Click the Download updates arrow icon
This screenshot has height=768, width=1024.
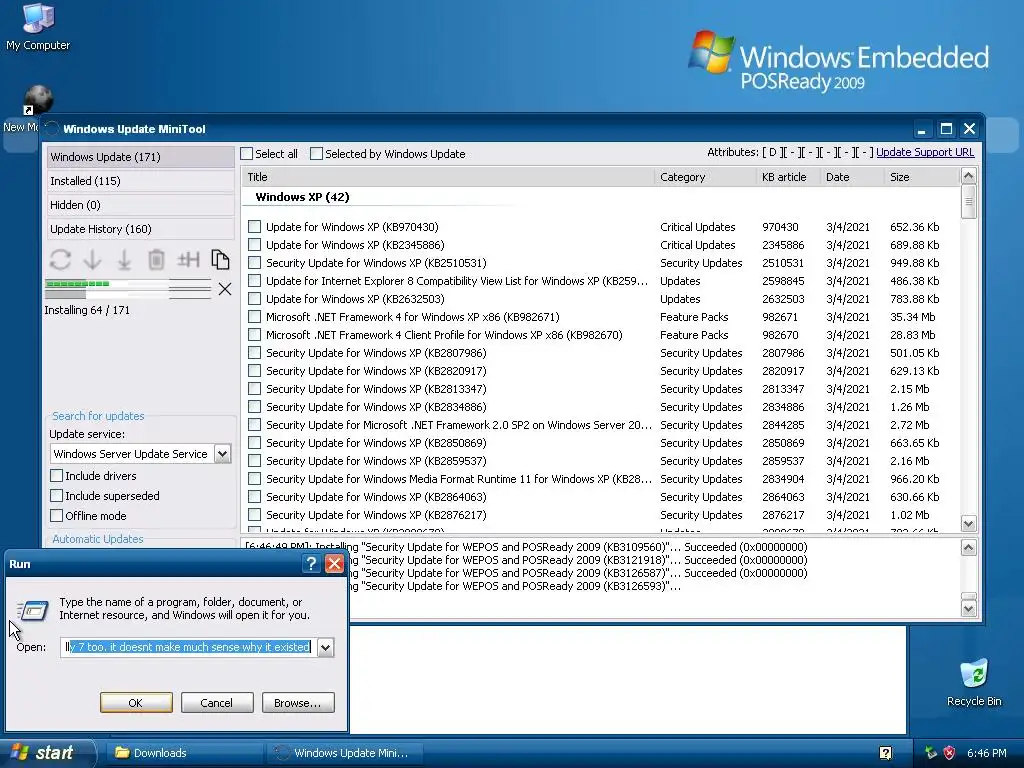click(92, 260)
